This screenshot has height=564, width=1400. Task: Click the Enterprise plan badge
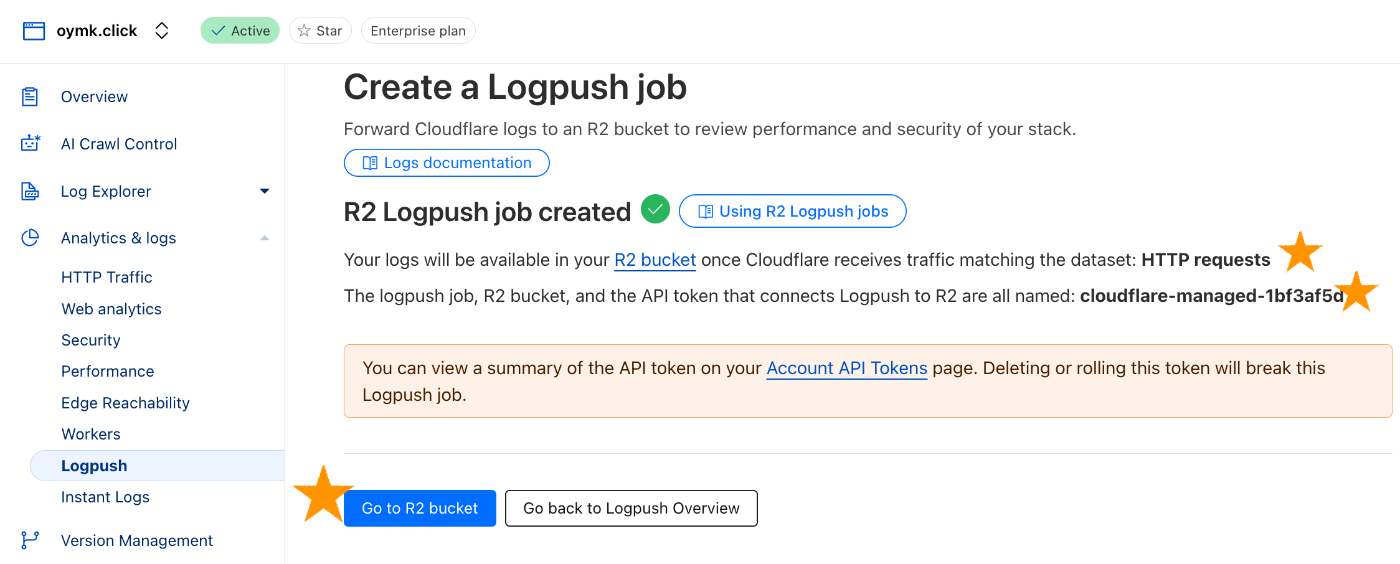(418, 31)
